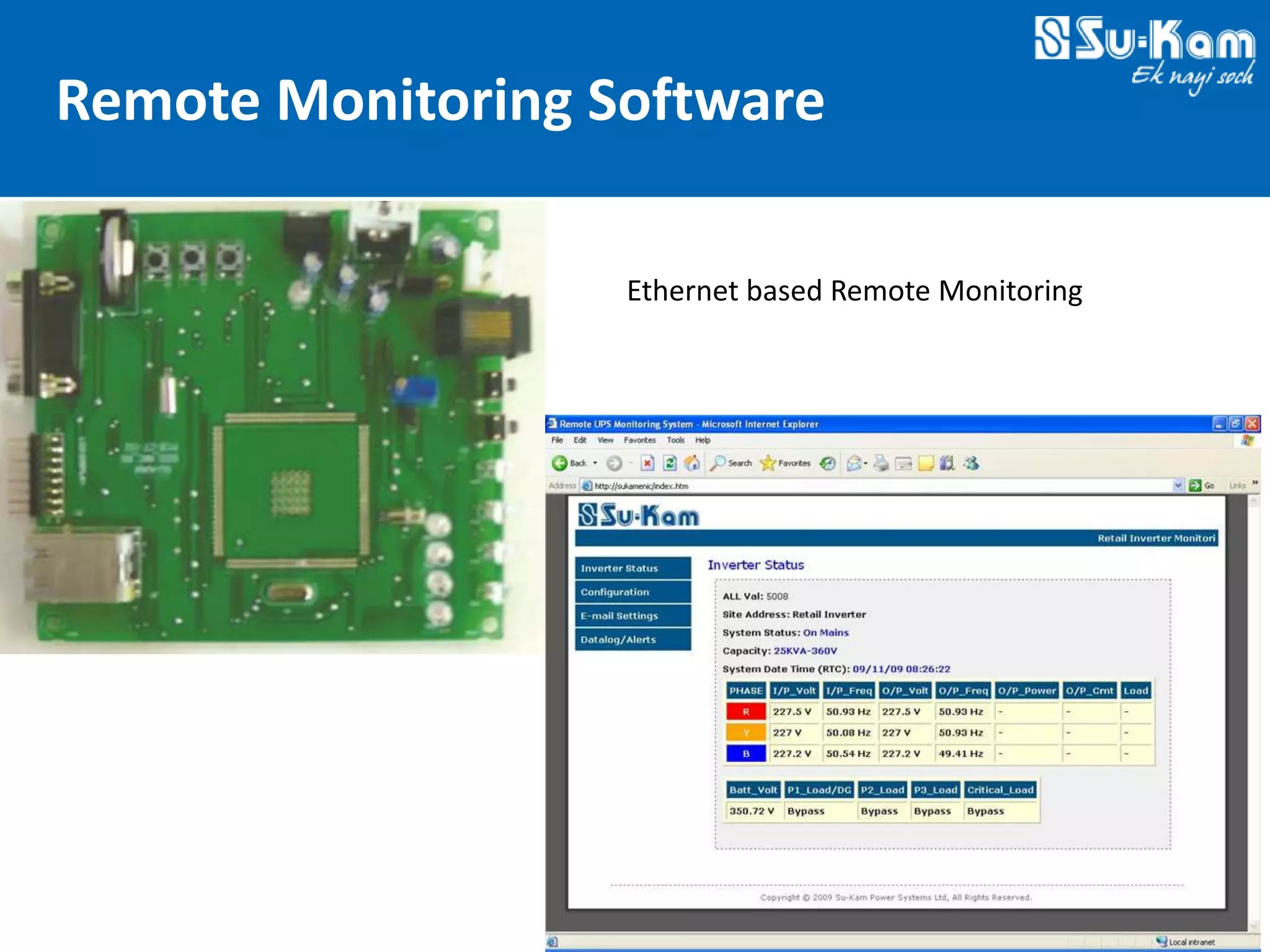The image size is (1270, 952).
Task: Open the Configuration sidebar link
Action: click(633, 592)
